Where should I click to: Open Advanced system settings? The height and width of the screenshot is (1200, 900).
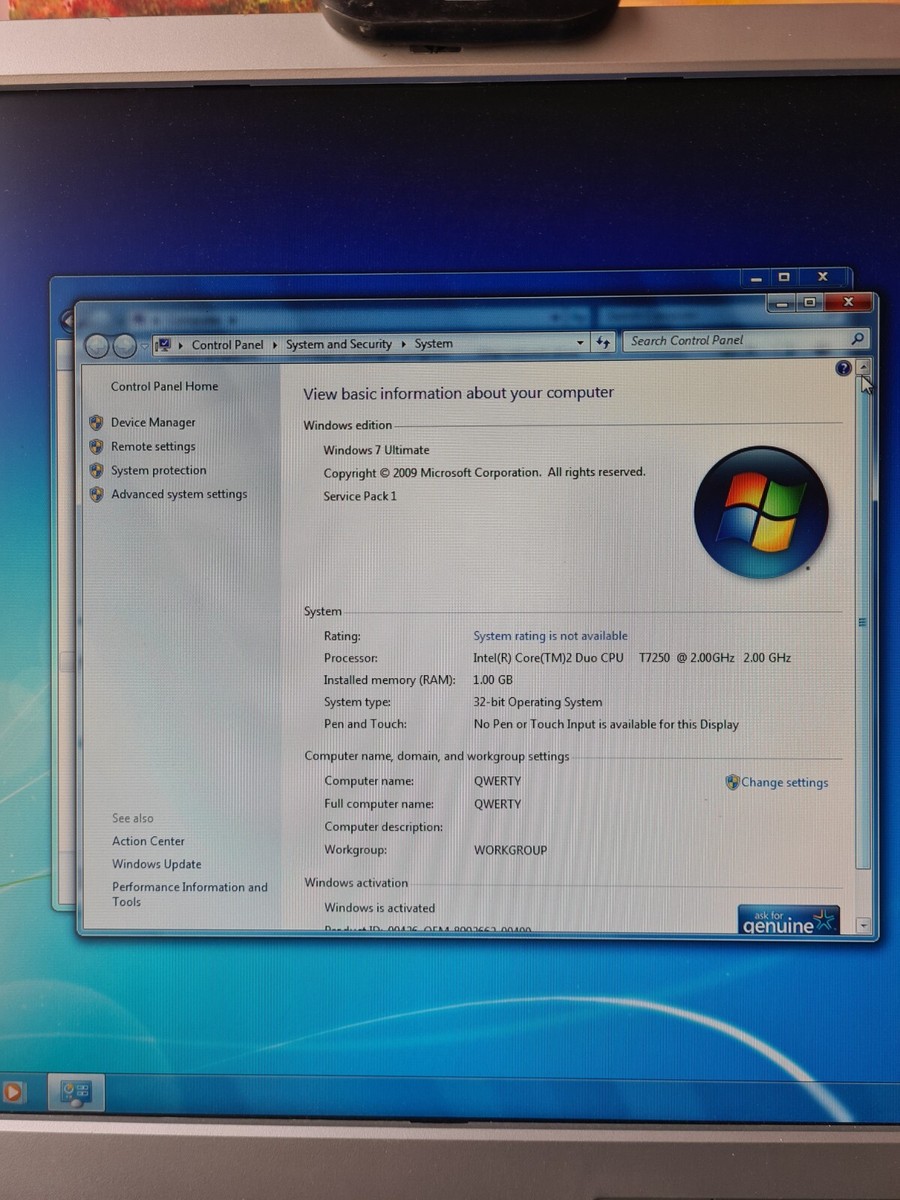point(179,494)
